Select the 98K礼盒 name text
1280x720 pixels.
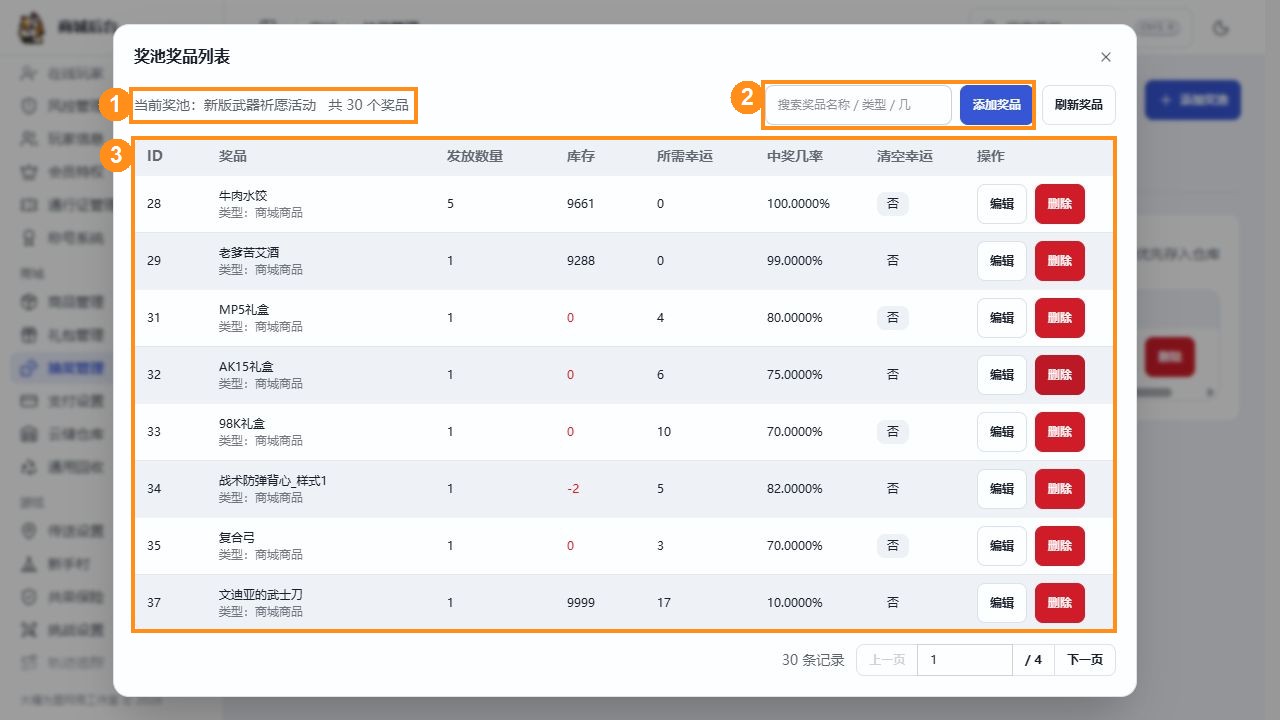(242, 424)
